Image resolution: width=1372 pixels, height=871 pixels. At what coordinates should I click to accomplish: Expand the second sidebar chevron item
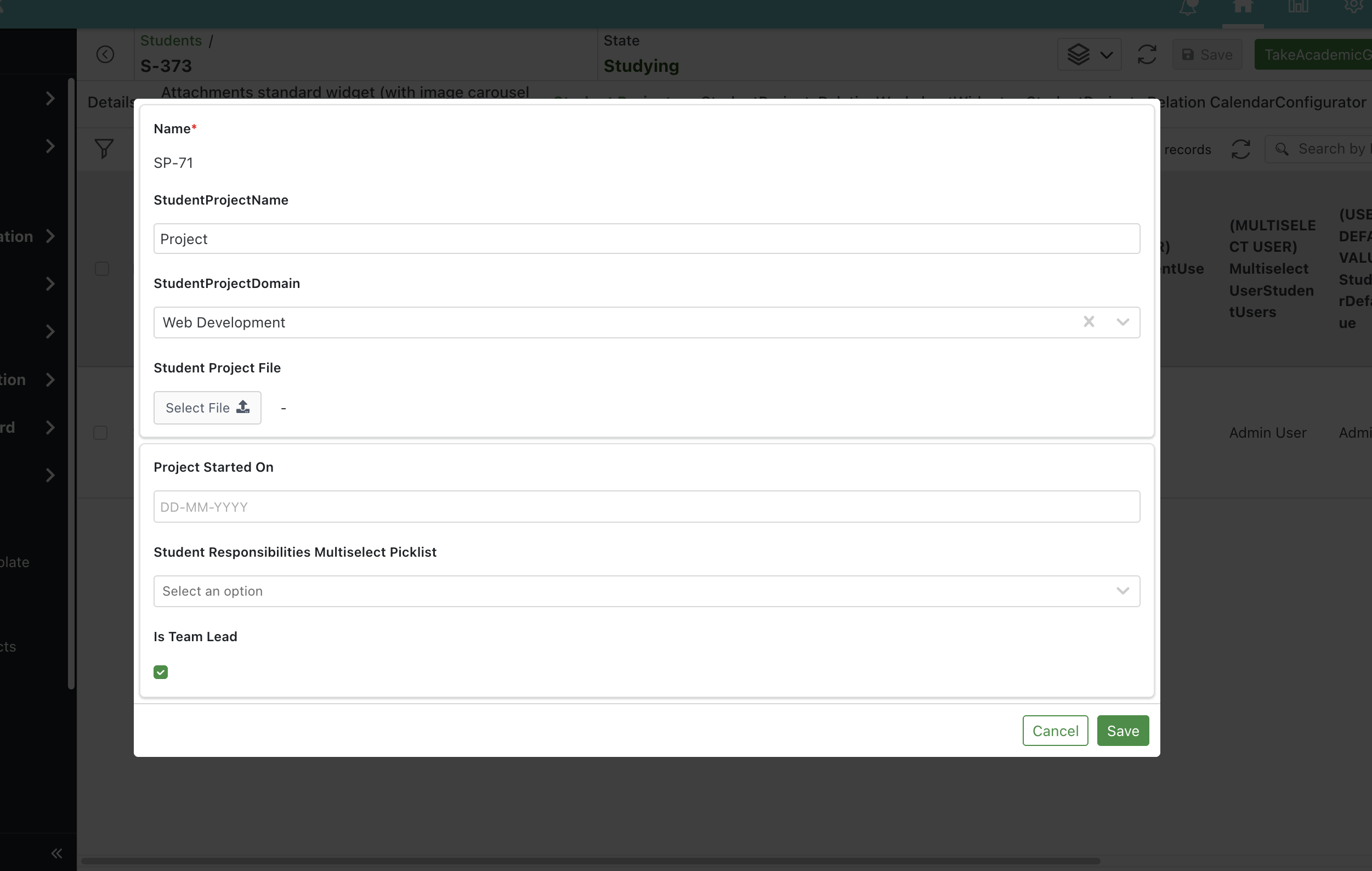click(x=50, y=146)
